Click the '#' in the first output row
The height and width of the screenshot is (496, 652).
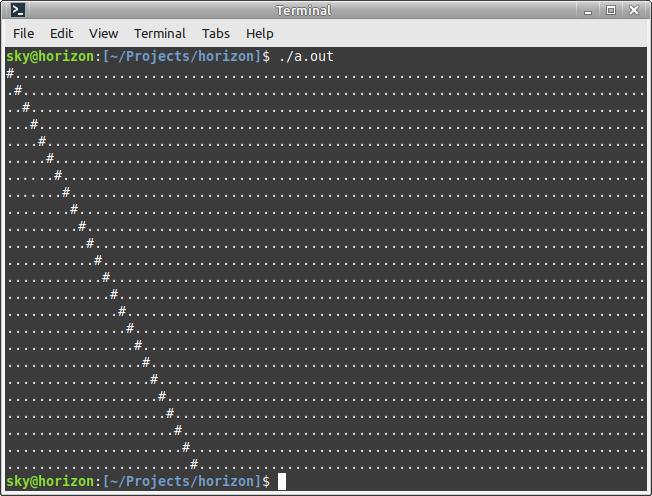coord(10,73)
